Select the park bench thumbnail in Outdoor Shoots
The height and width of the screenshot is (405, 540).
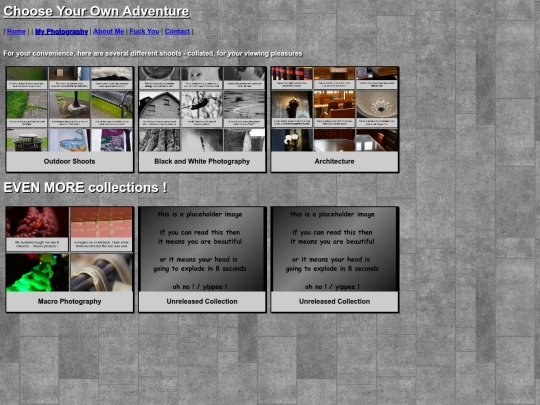tap(112, 105)
